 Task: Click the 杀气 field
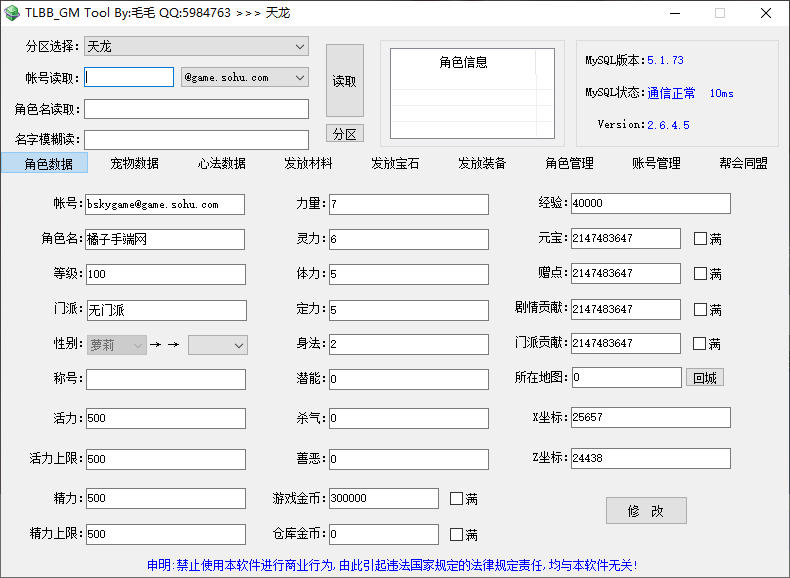(x=409, y=418)
